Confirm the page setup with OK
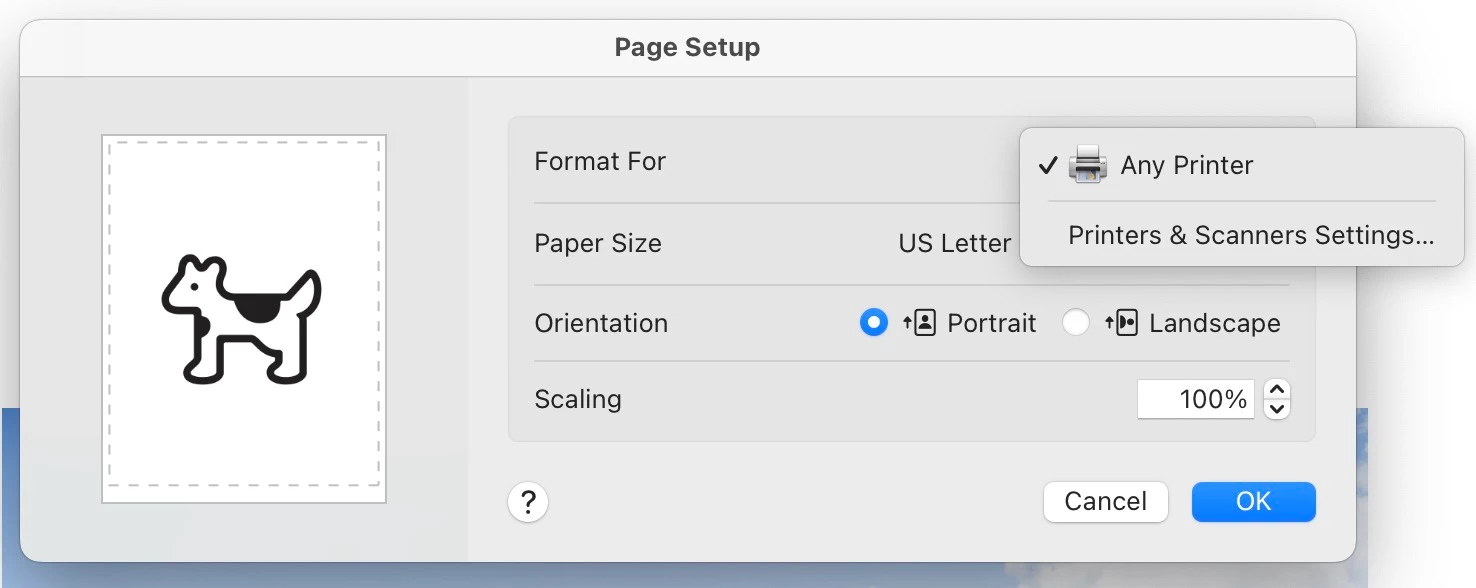Image resolution: width=1476 pixels, height=588 pixels. [1254, 502]
